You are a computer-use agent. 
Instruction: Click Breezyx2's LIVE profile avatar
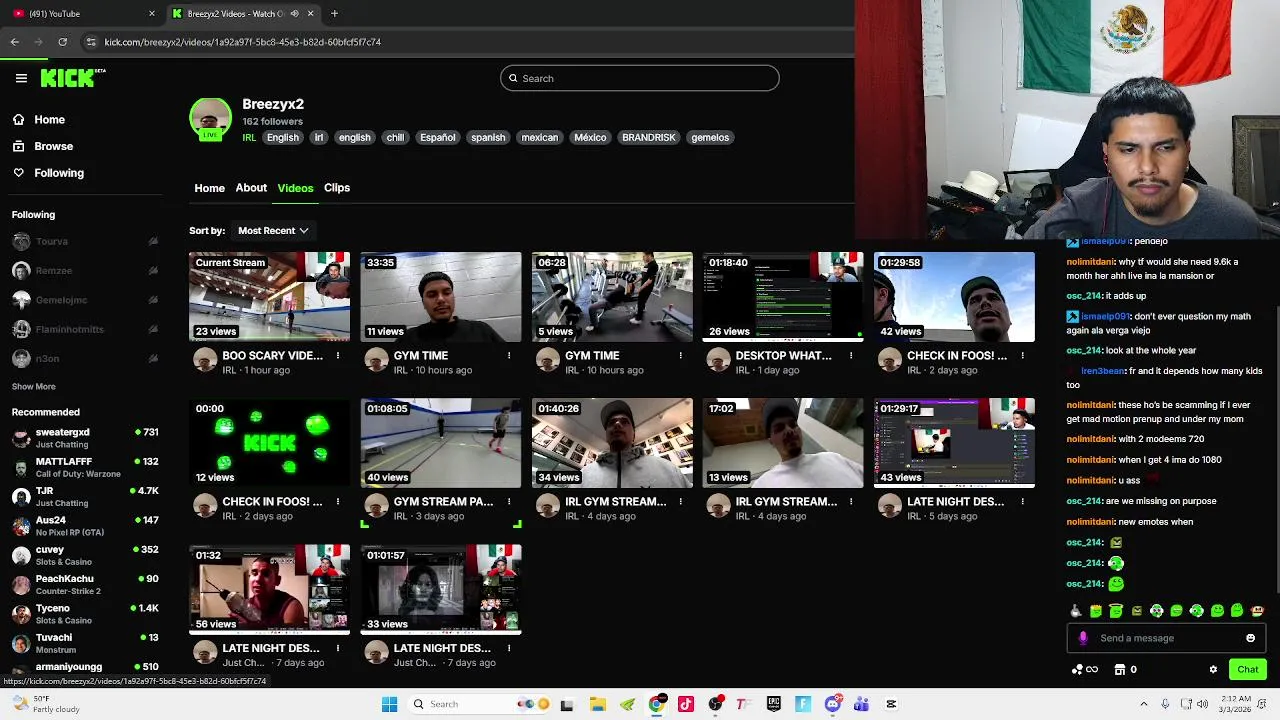coord(210,119)
